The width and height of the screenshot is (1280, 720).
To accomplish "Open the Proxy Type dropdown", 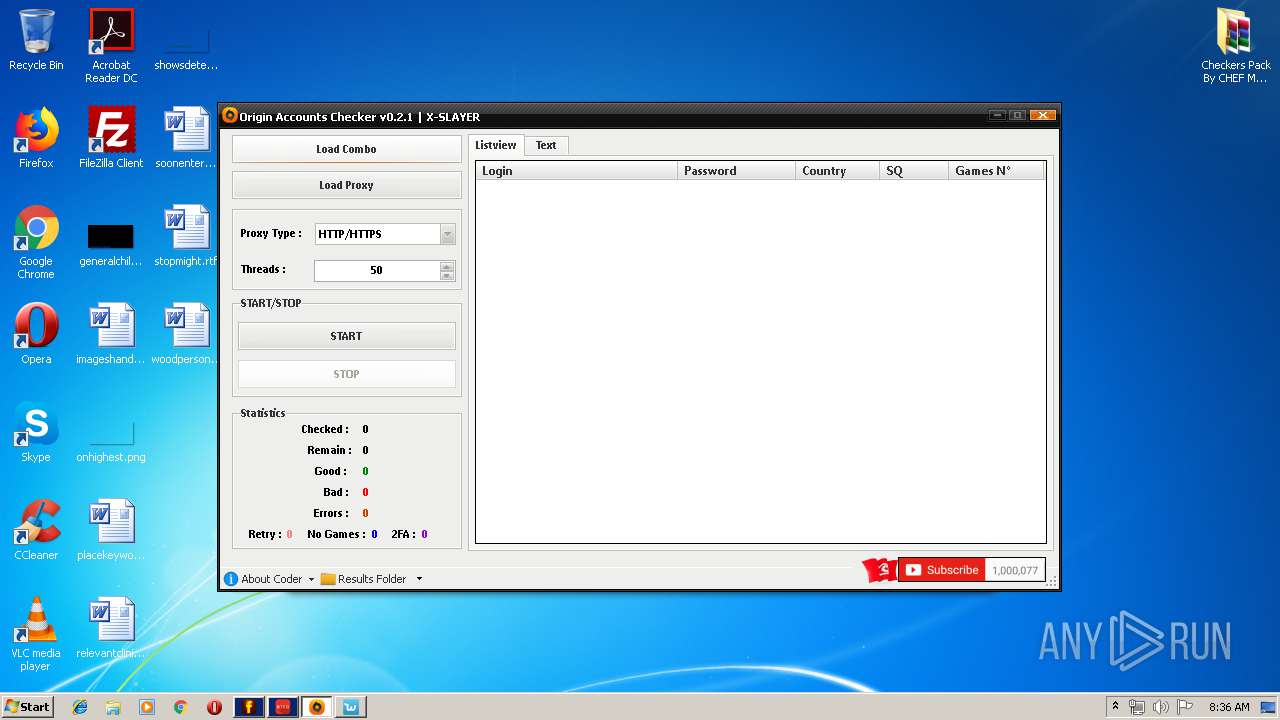I will (x=447, y=234).
